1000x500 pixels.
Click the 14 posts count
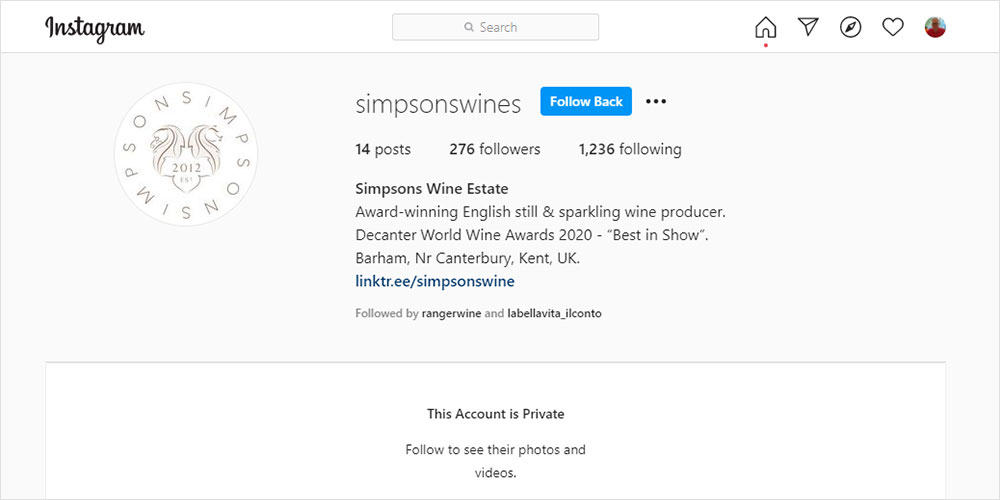[x=383, y=149]
